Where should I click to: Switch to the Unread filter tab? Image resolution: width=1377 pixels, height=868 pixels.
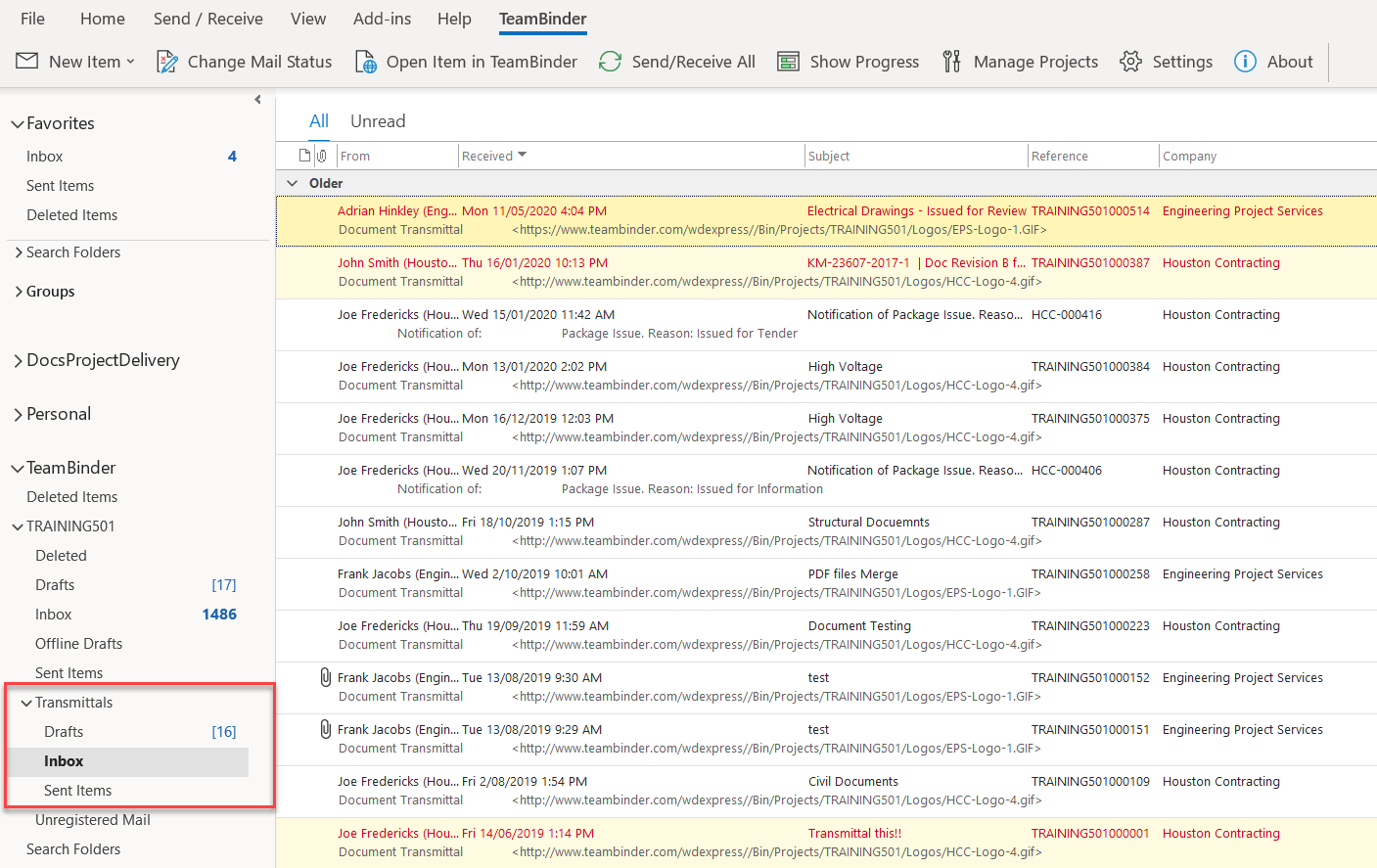378,121
